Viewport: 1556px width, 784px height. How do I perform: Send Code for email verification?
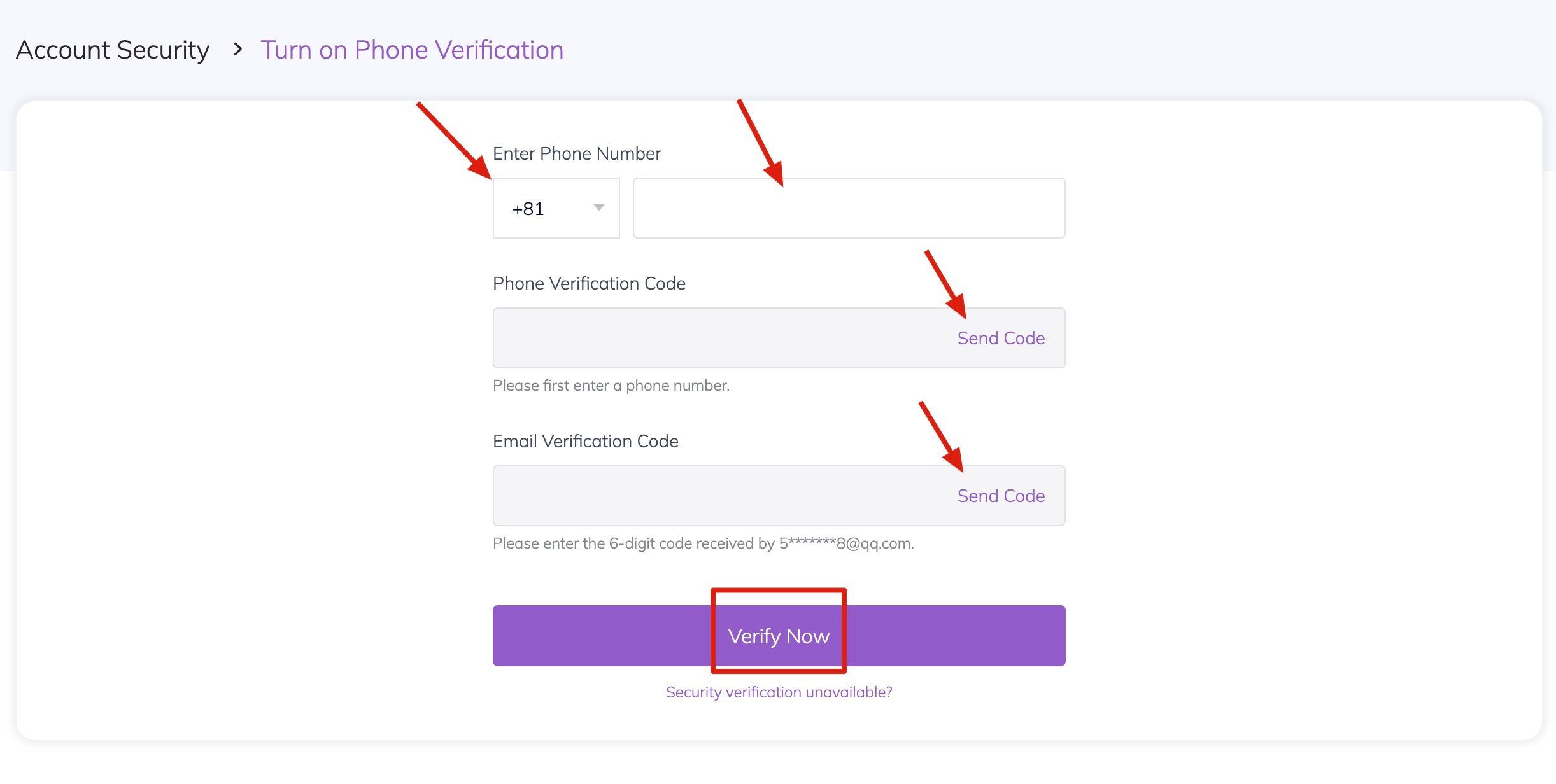1000,496
